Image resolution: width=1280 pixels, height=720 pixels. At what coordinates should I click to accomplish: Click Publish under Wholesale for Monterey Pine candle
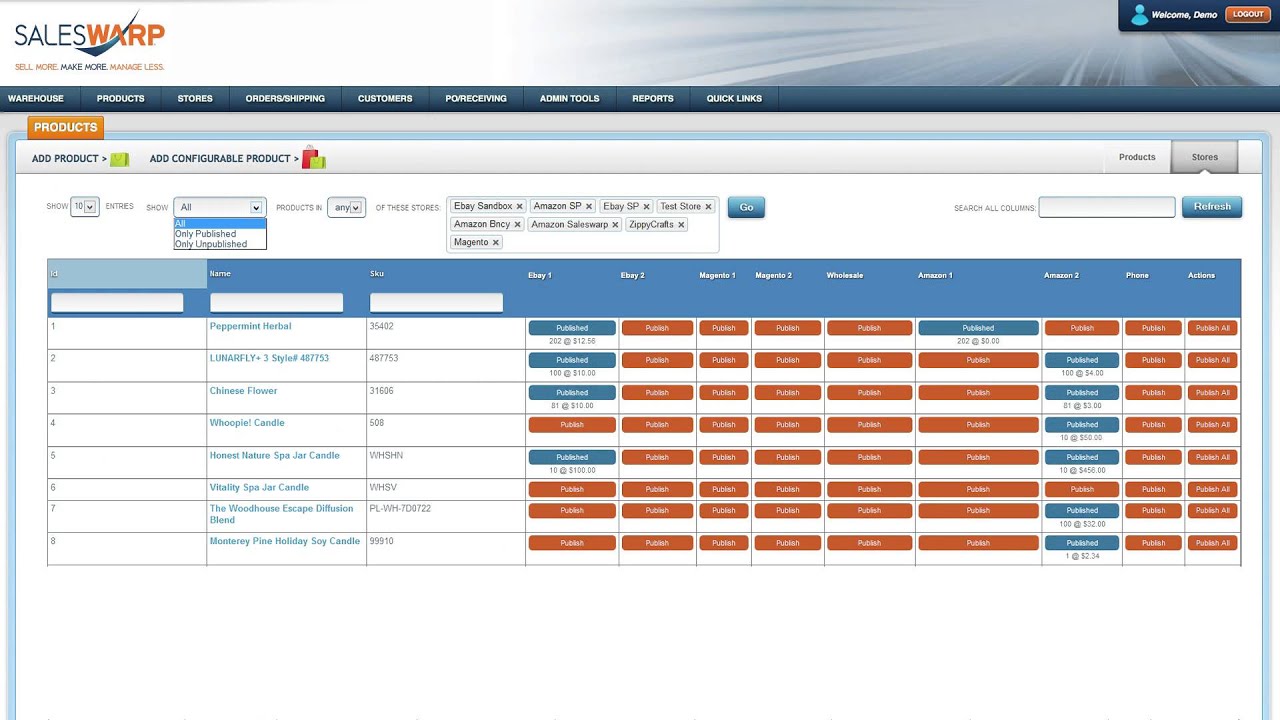[x=869, y=543]
